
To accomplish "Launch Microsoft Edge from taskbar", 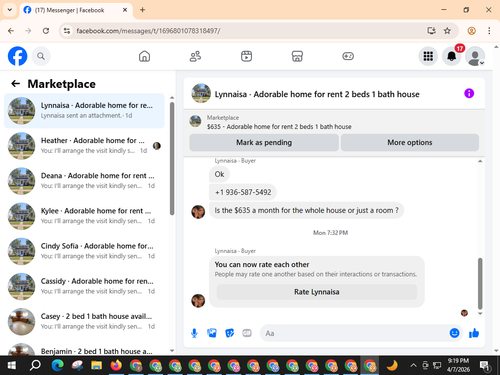I will pyautogui.click(x=57, y=366).
